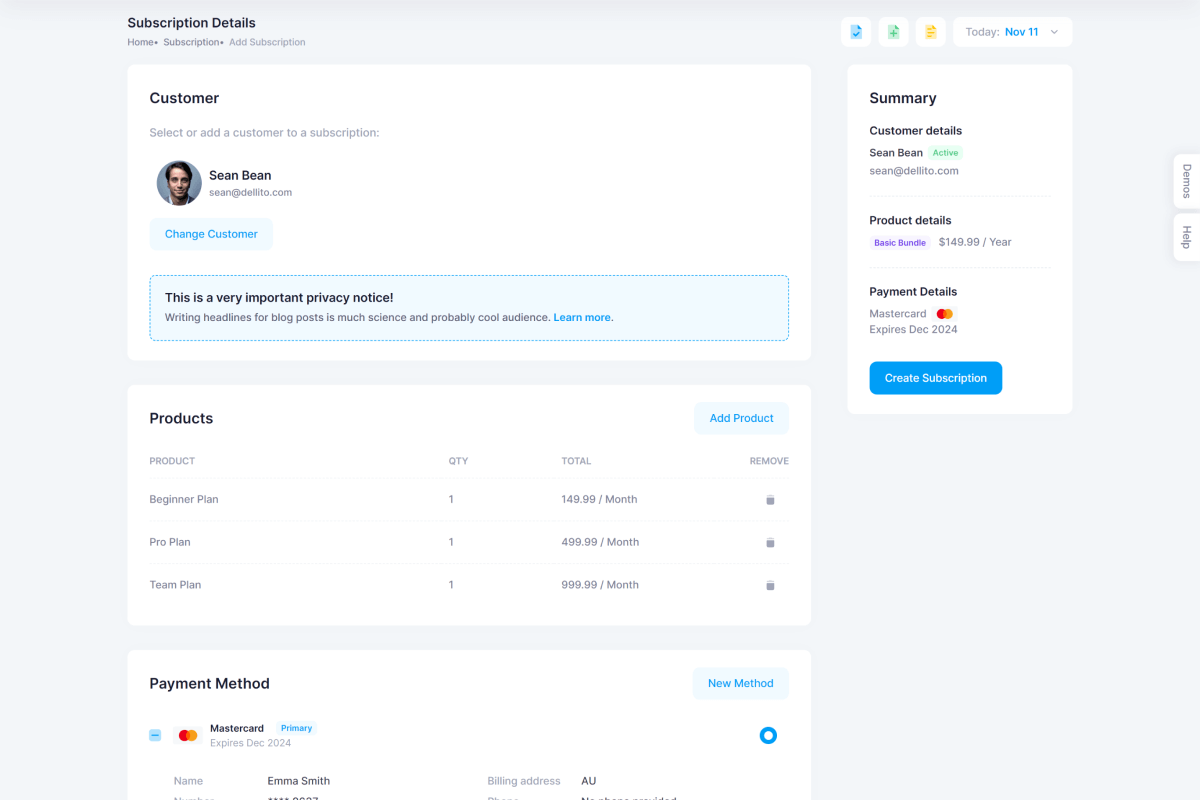The width and height of the screenshot is (1200, 800).
Task: Click the blue document checkmark icon
Action: tap(856, 32)
